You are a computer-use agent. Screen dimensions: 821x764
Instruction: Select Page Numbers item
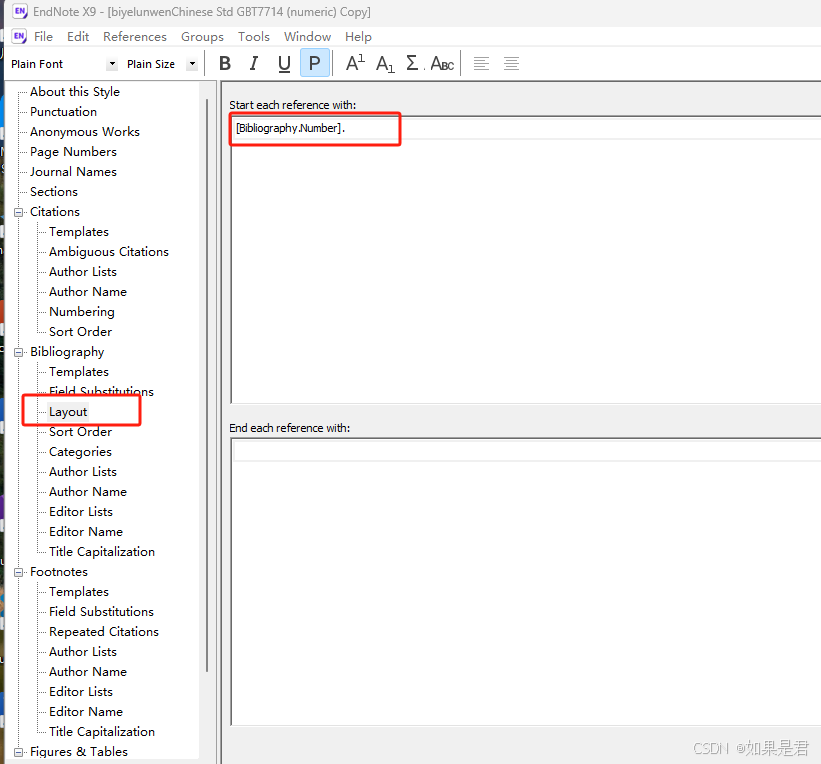pos(73,152)
